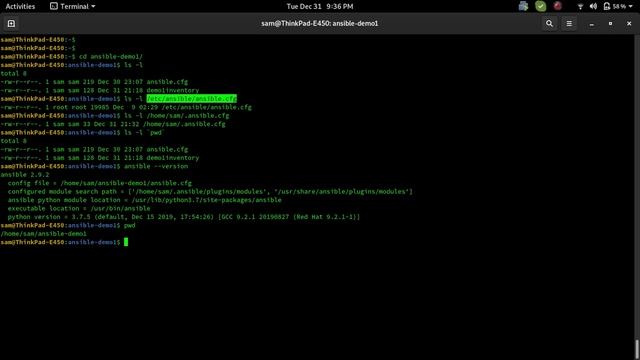Click the /home/sam/ansible-demo1 pwd output

[44, 234]
